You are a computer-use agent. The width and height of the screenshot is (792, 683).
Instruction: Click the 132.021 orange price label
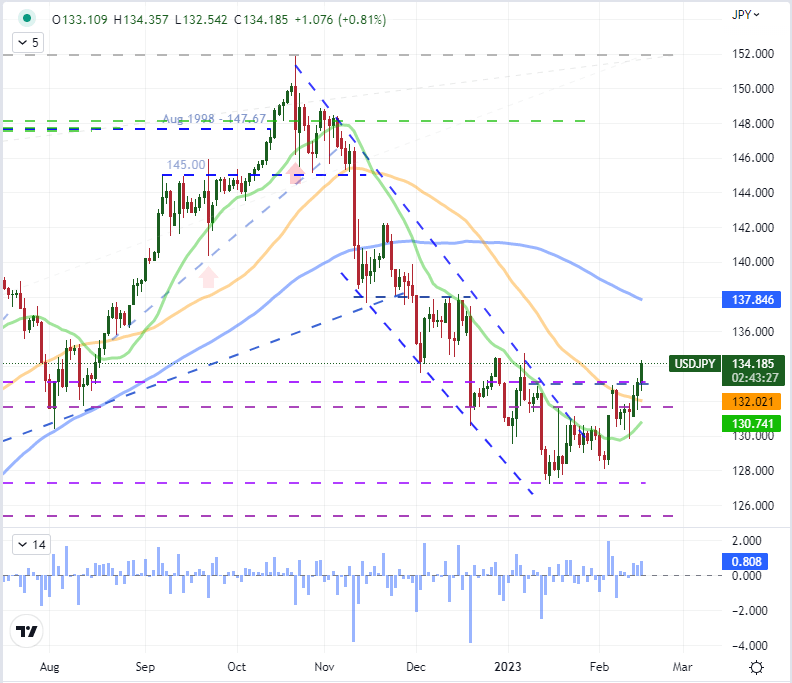click(752, 402)
